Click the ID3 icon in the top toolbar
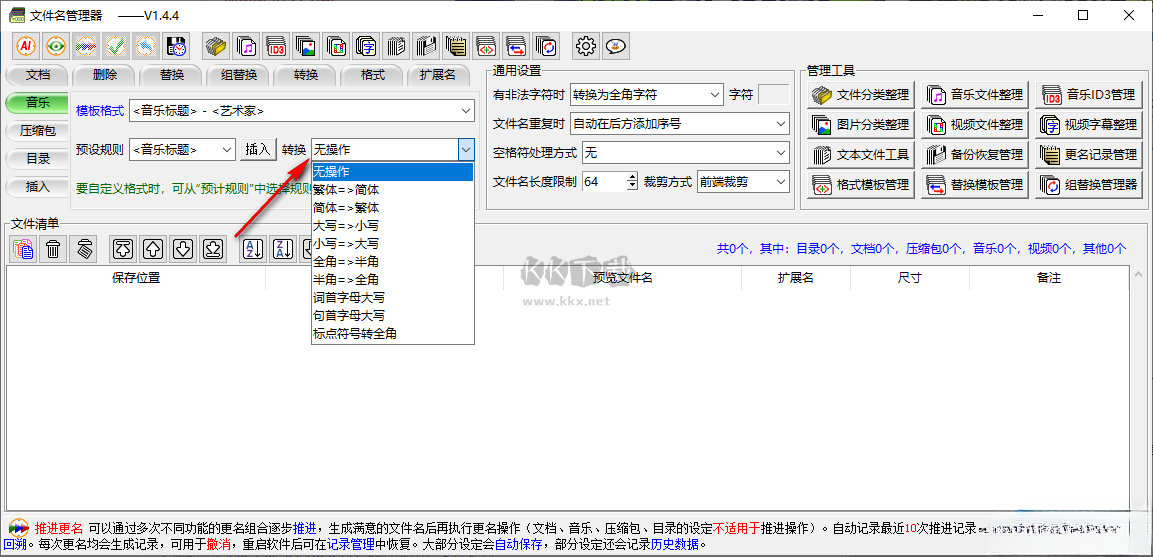This screenshot has height=557, width=1153. click(x=276, y=46)
